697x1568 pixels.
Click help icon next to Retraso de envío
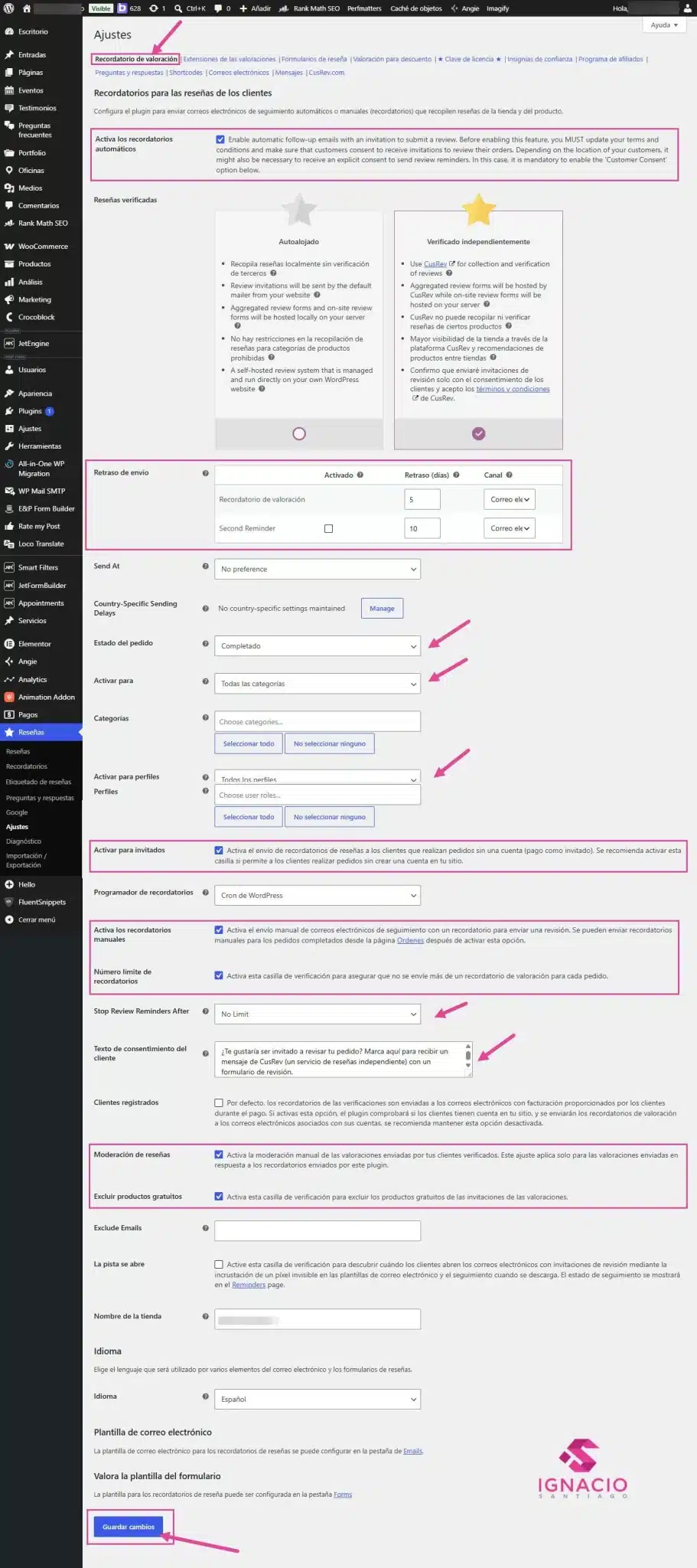pos(205,473)
